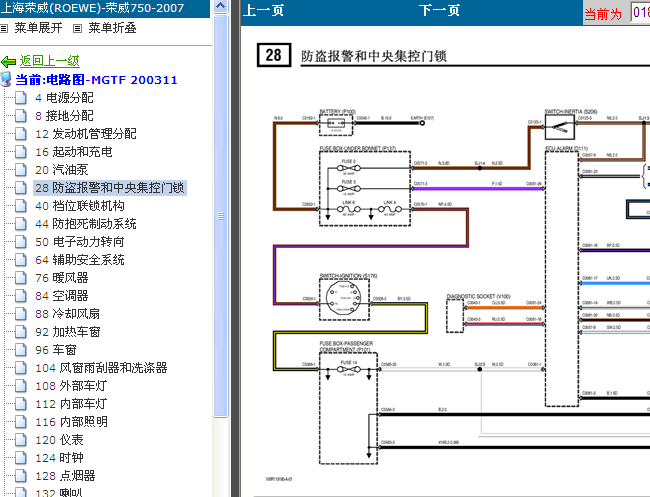Click document icon beside 28 防盗报警
The image size is (650, 497).
(x=21, y=188)
